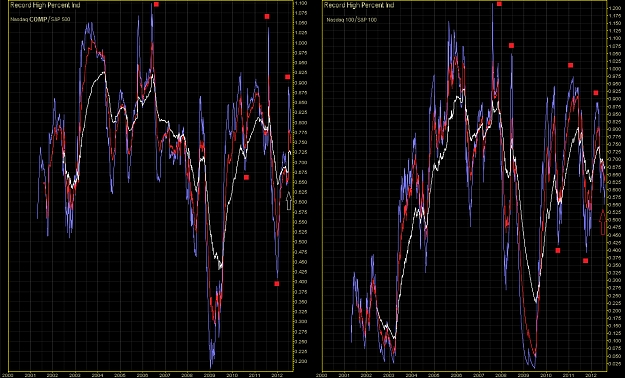
Task: Click the 0.025 axis value on the Nasdaq 100 chart
Action: coord(615,364)
